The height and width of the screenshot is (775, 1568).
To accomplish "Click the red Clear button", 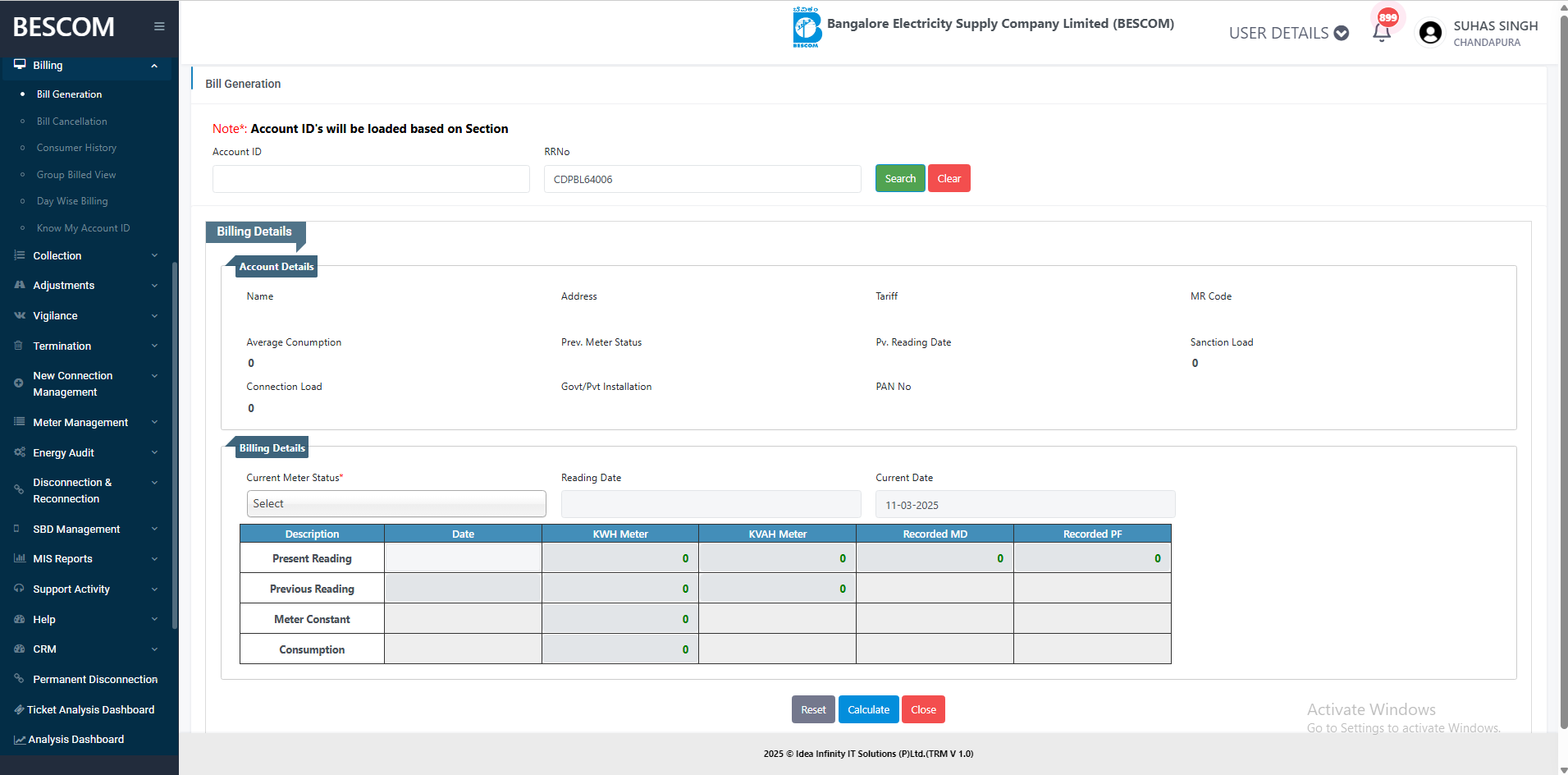I will 949,178.
